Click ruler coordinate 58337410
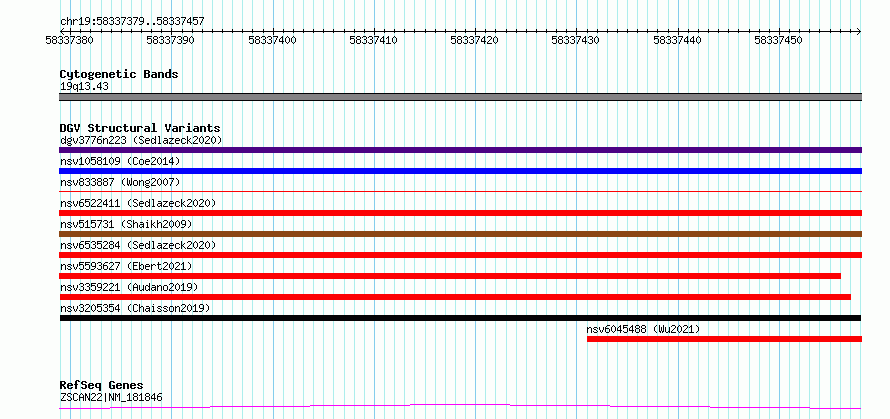Viewport: 890px width, 419px height. [373, 40]
